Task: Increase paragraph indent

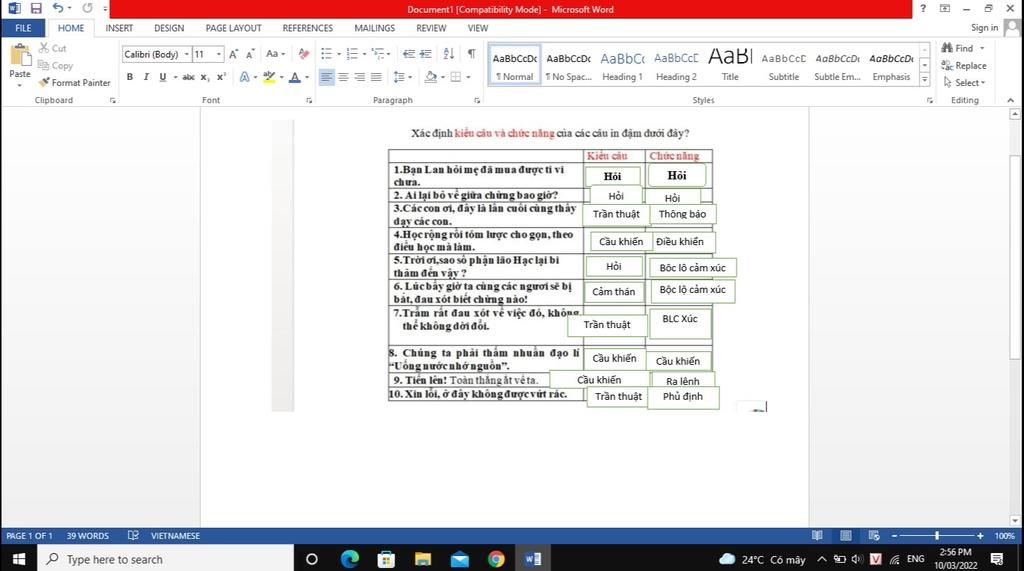Action: point(426,54)
